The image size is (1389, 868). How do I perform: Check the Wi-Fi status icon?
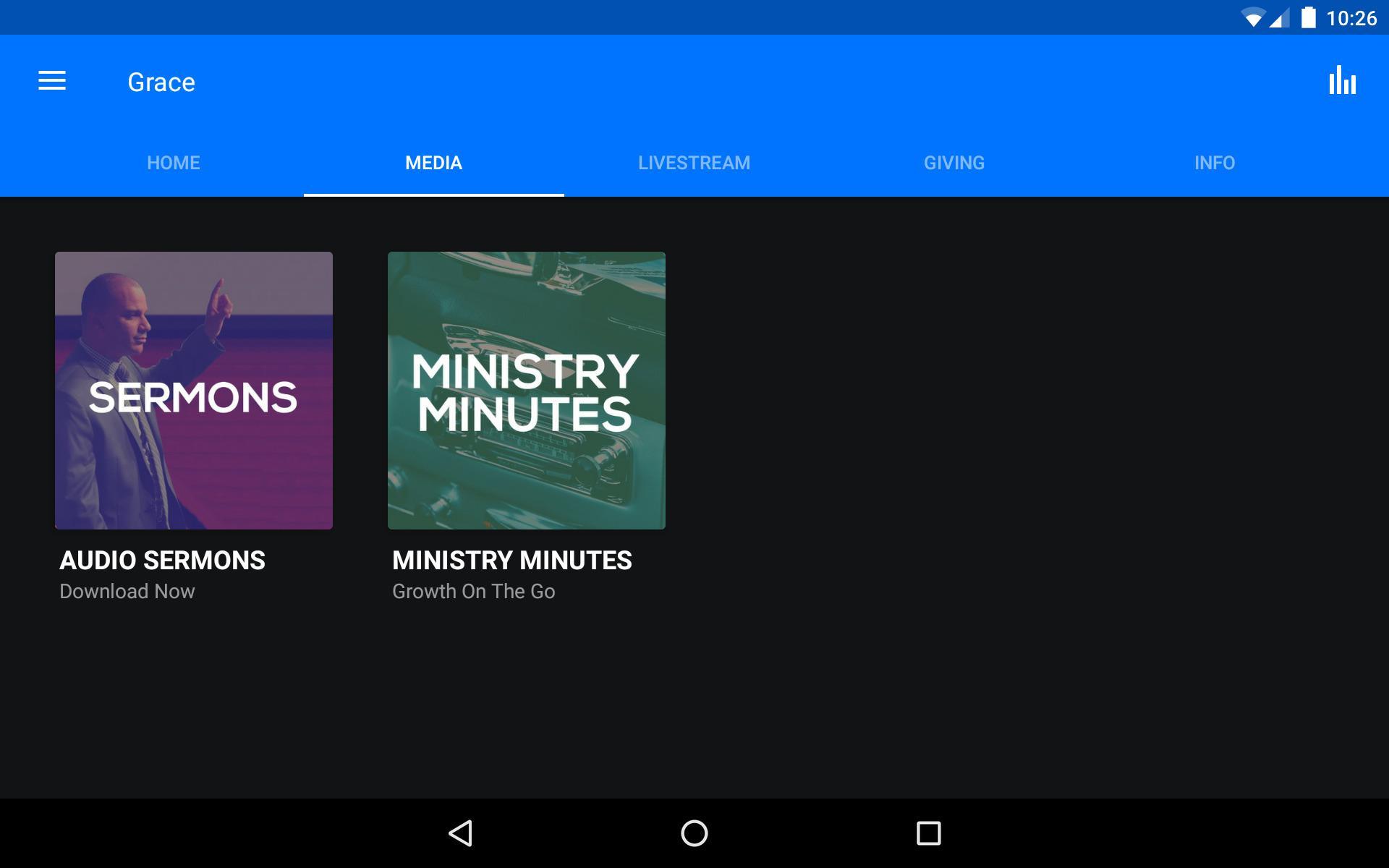(x=1252, y=18)
